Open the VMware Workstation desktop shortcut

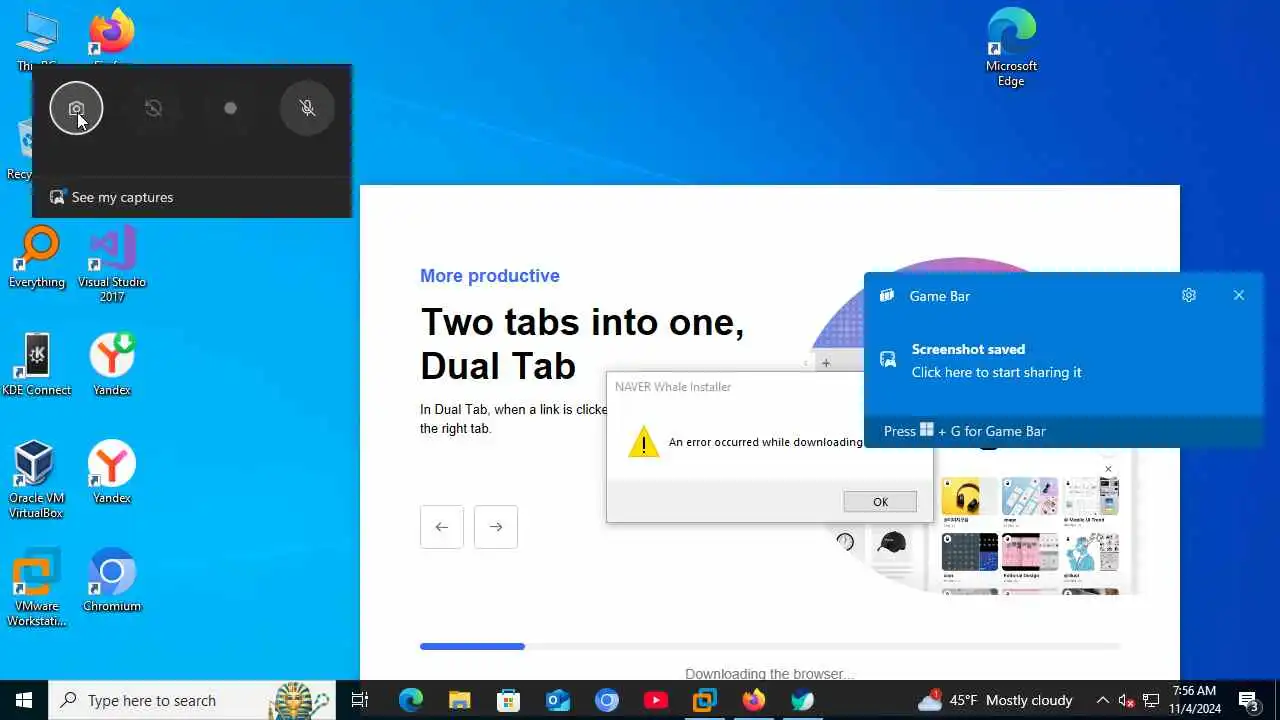coord(37,588)
